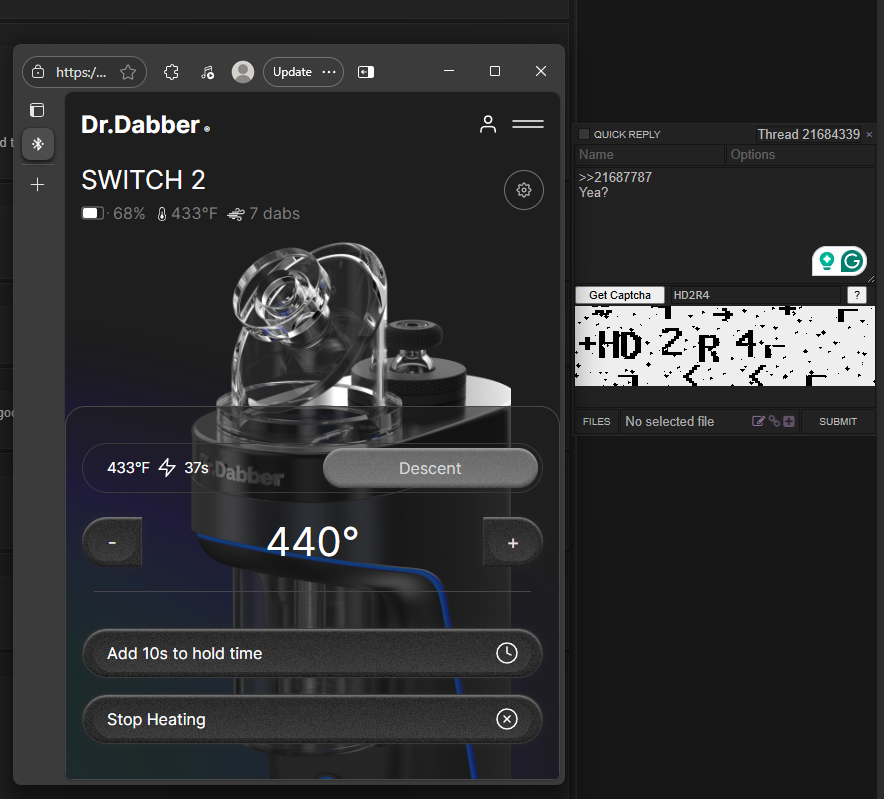
Task: Click the pencil edit file icon
Action: (x=758, y=421)
